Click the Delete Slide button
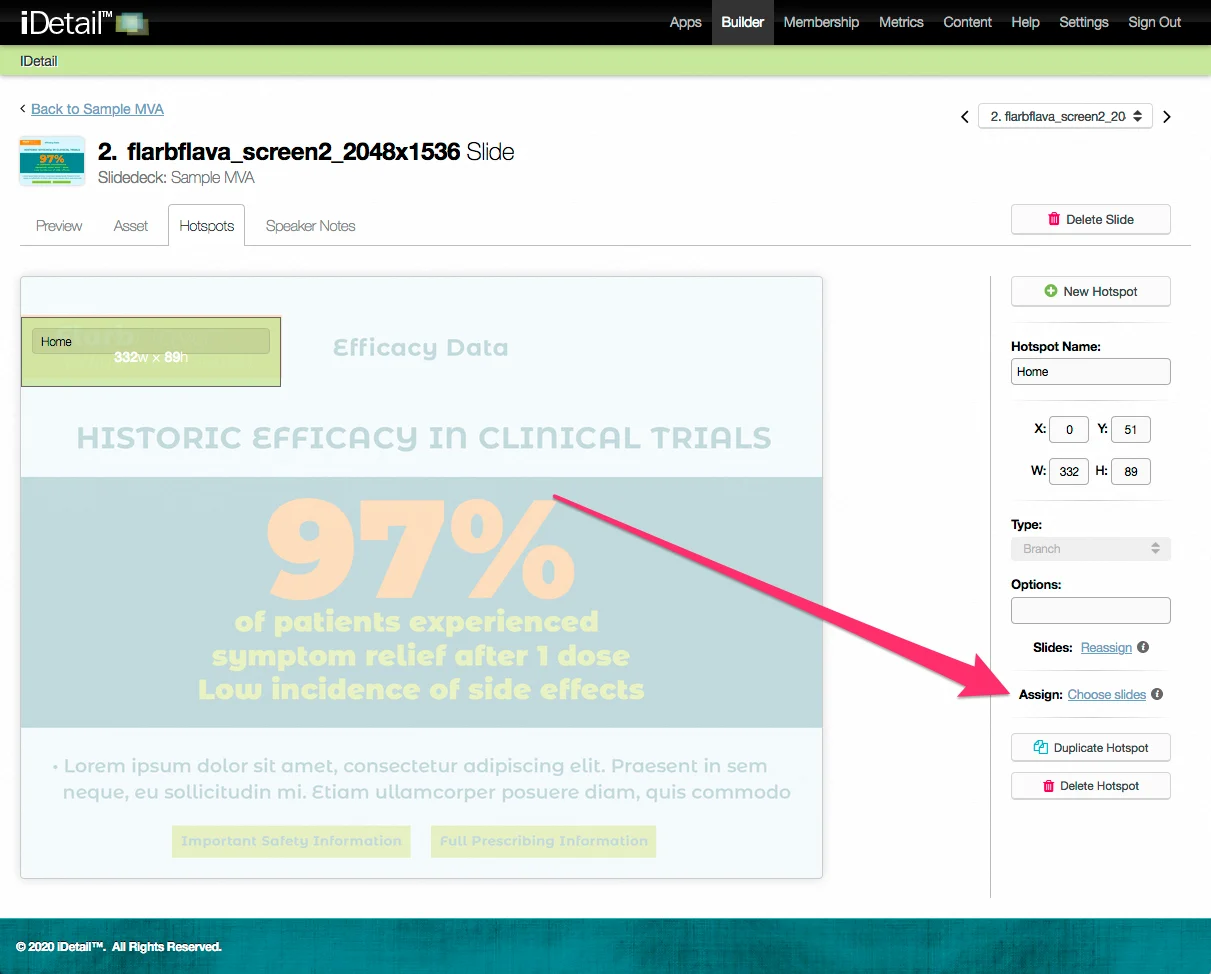The height and width of the screenshot is (974, 1211). coord(1091,219)
